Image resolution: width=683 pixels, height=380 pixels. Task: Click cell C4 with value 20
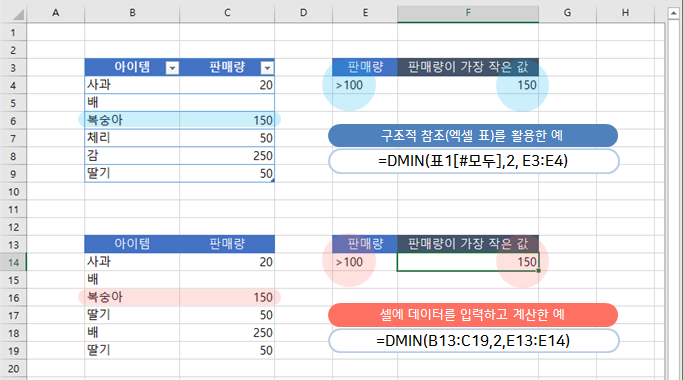(x=227, y=85)
